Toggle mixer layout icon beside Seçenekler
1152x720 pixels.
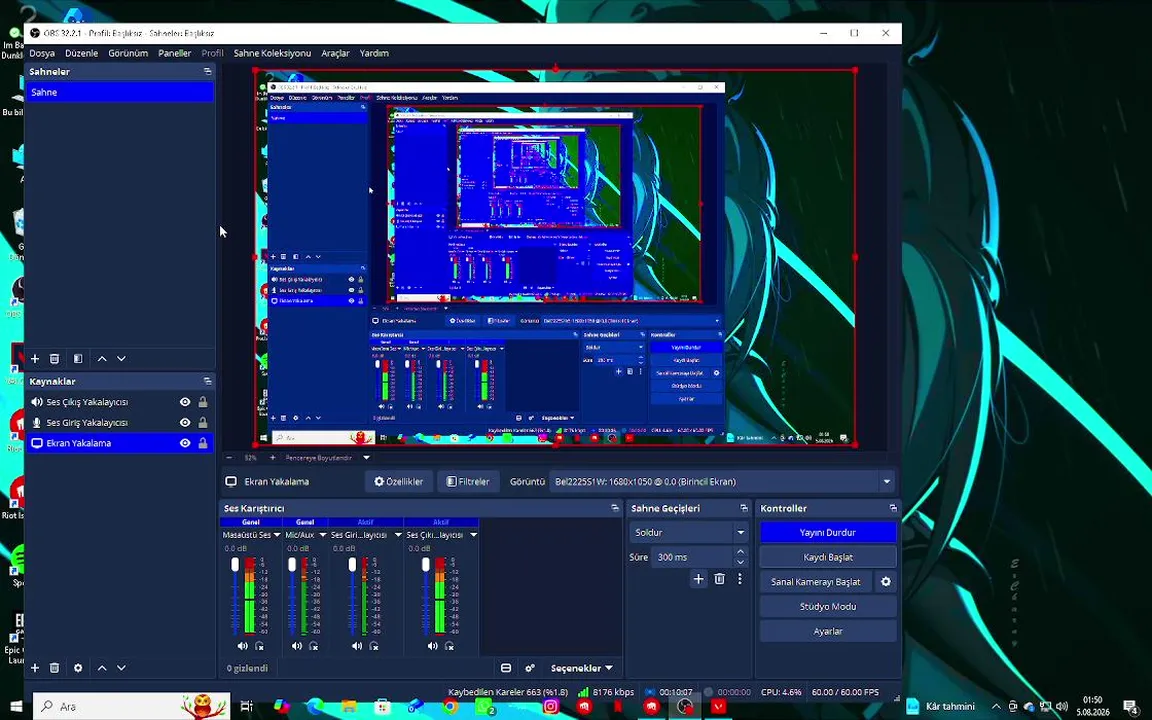pyautogui.click(x=505, y=668)
